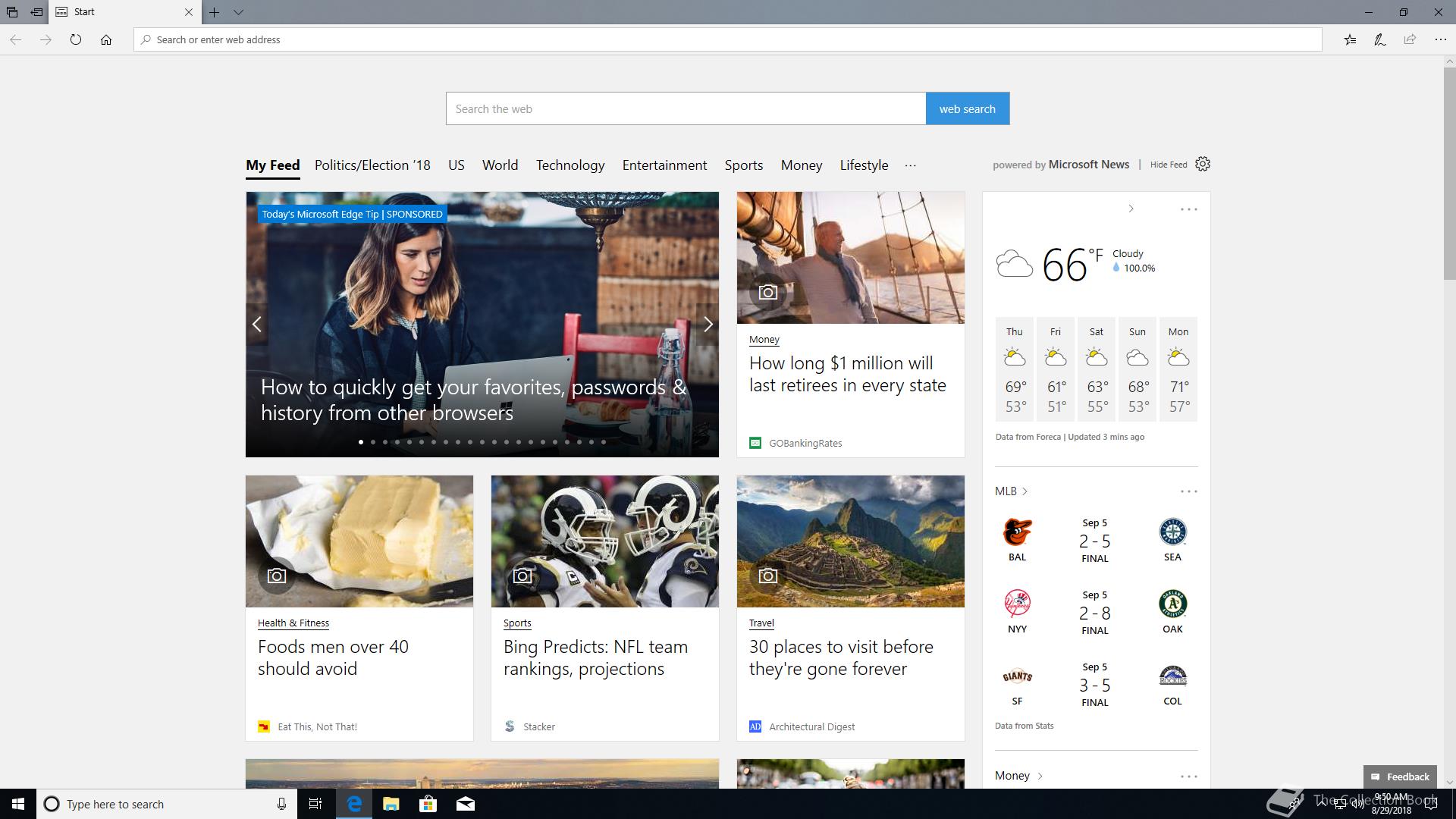
Task: Click the page vertical scrollbar
Action: 1449,173
